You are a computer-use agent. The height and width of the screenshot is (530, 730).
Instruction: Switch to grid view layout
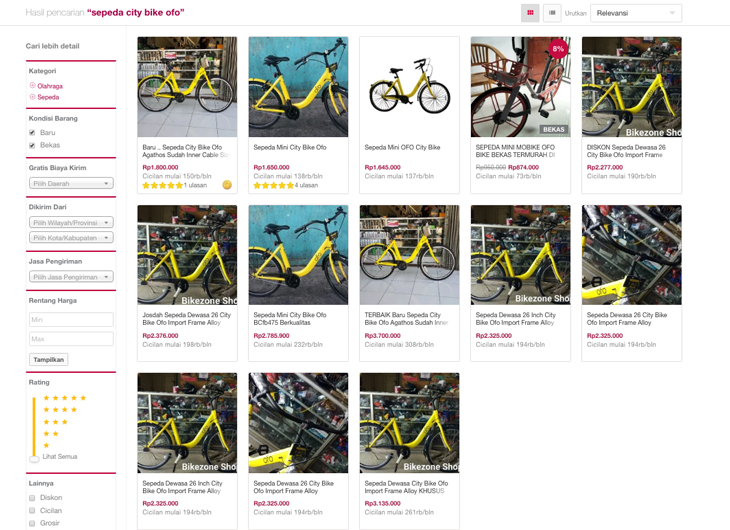530,13
